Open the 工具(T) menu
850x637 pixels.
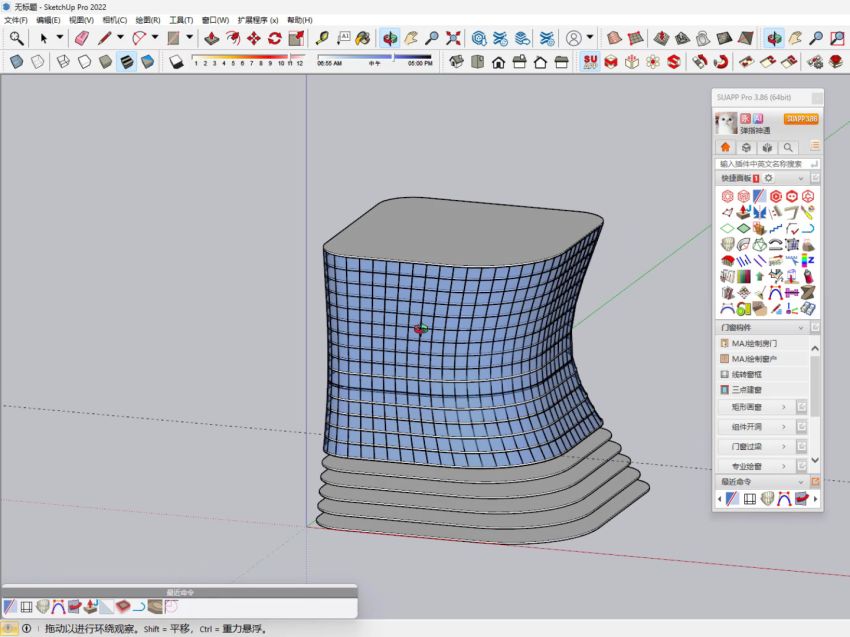click(181, 20)
